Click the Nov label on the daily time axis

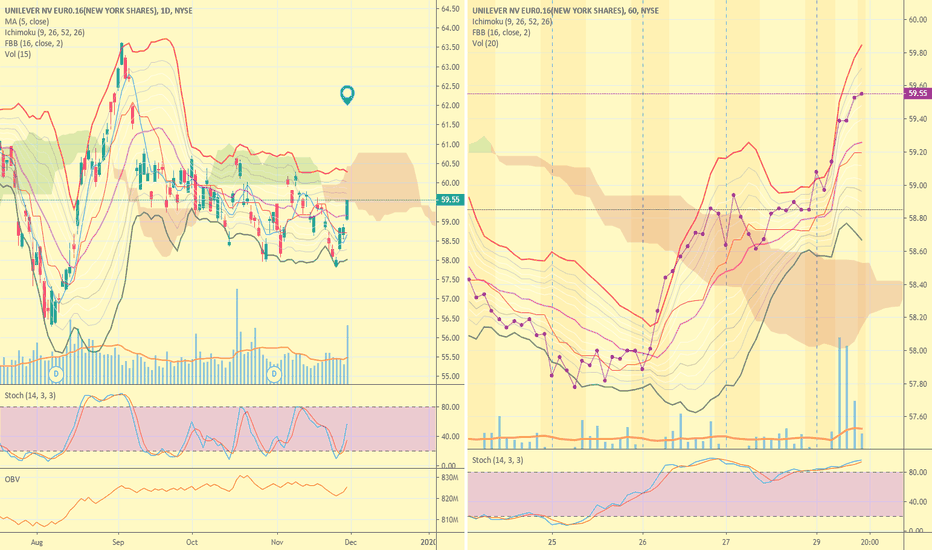coord(276,542)
